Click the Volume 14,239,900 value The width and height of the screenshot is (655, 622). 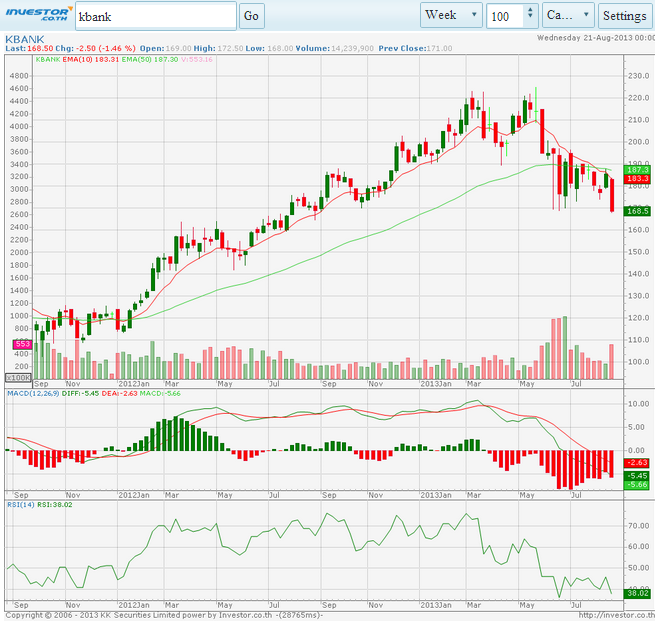click(x=353, y=48)
